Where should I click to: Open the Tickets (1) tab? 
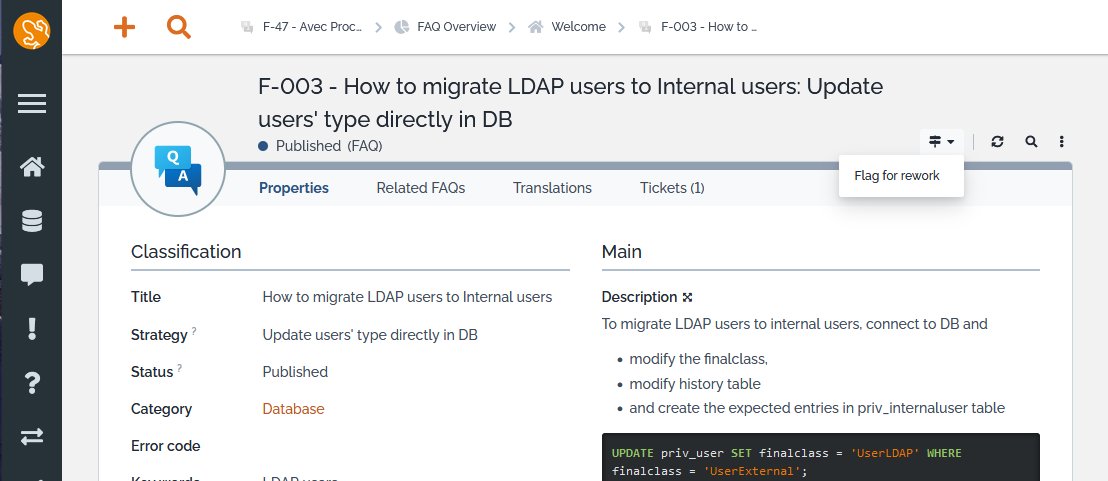(x=672, y=188)
